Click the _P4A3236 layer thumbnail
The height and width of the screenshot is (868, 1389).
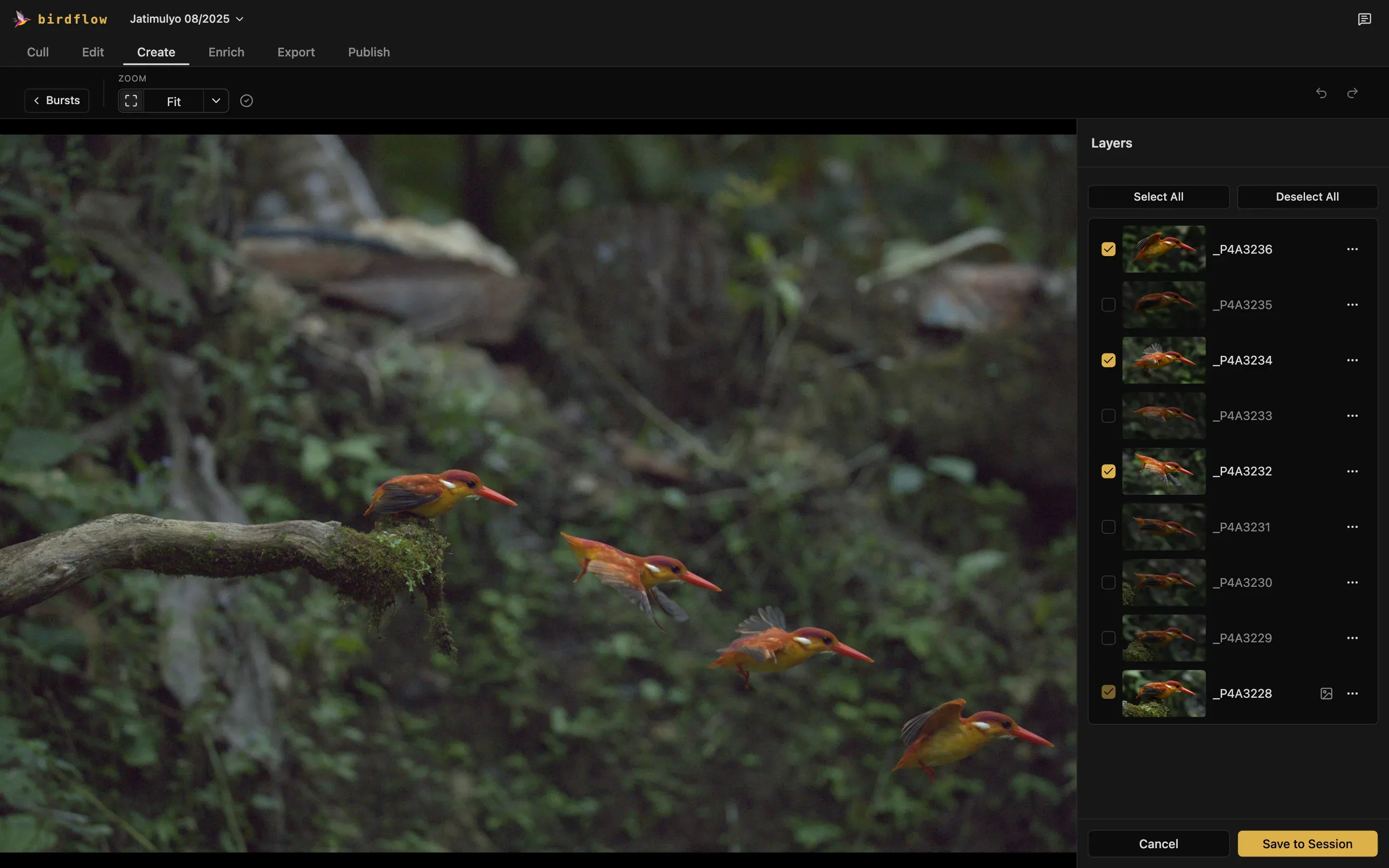tap(1163, 249)
